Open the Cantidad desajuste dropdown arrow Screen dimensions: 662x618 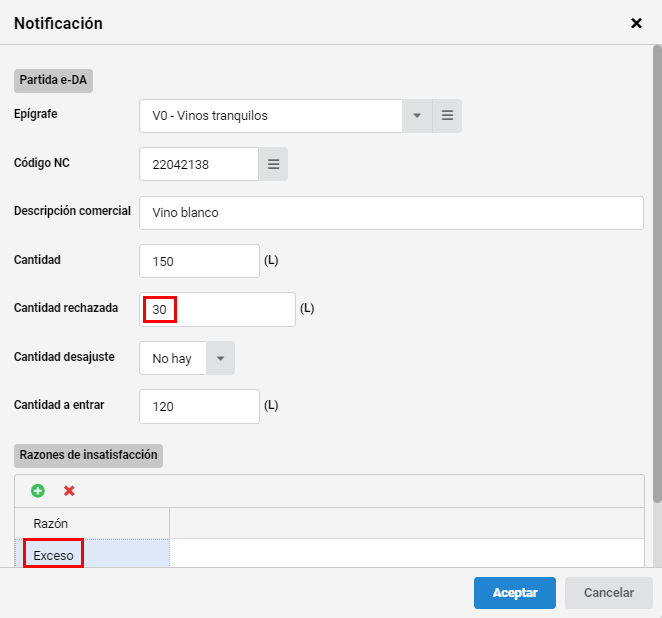point(220,358)
